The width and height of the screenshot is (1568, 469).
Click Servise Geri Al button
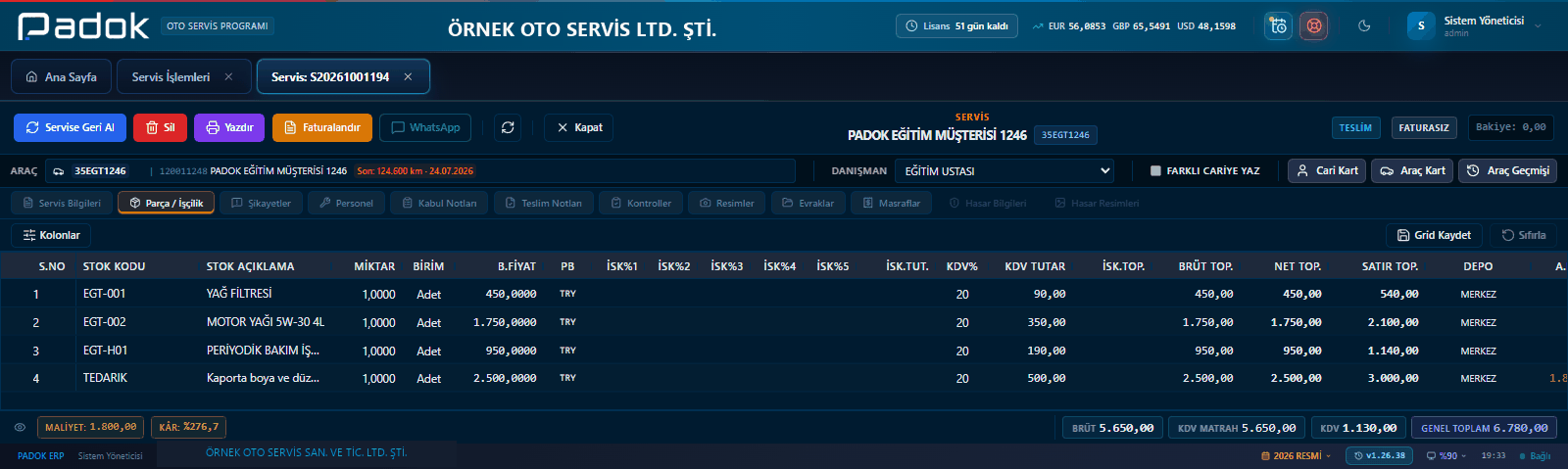pos(70,127)
